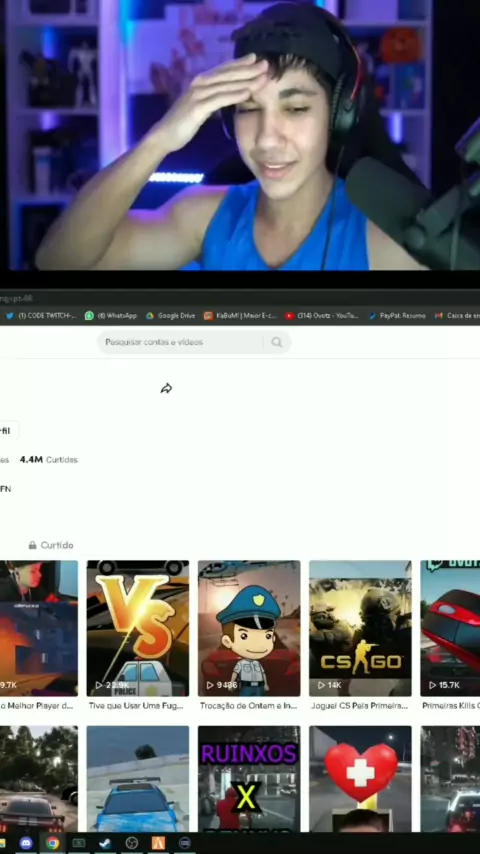Open the WhatsApp bookmark
This screenshot has height=854, width=480.
tap(111, 315)
